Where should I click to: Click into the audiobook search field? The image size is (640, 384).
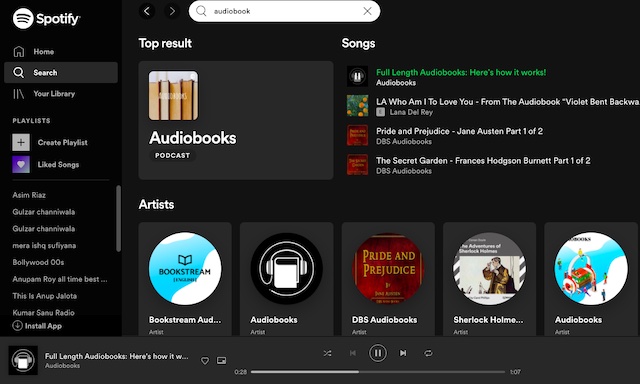pos(284,11)
